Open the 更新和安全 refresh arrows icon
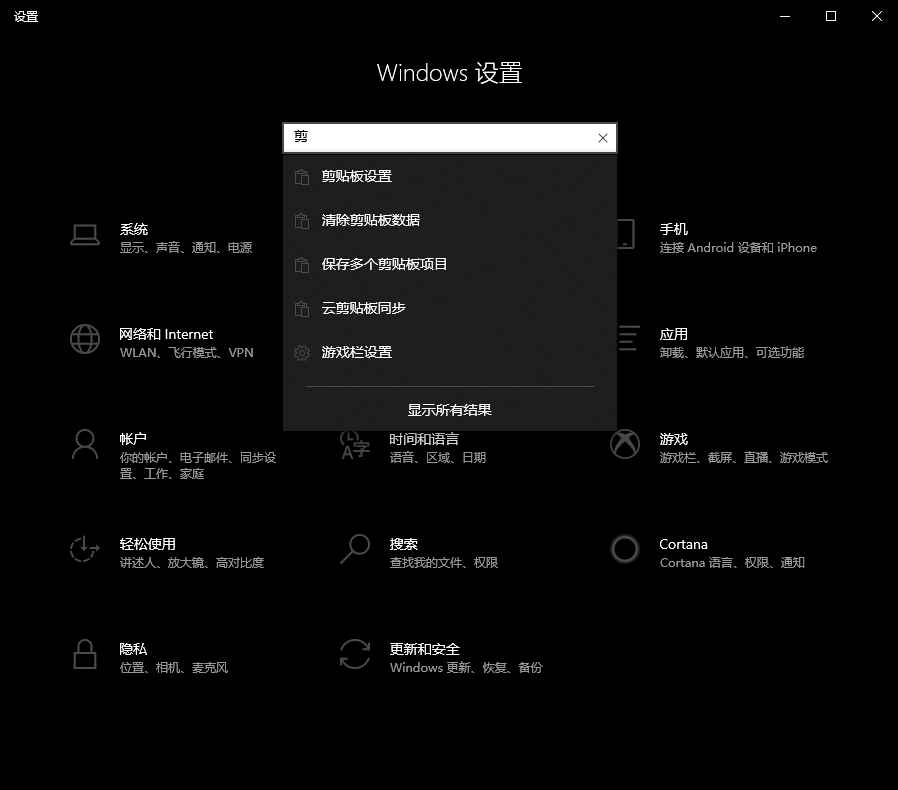Screen dimensions: 898x790 tap(355, 654)
